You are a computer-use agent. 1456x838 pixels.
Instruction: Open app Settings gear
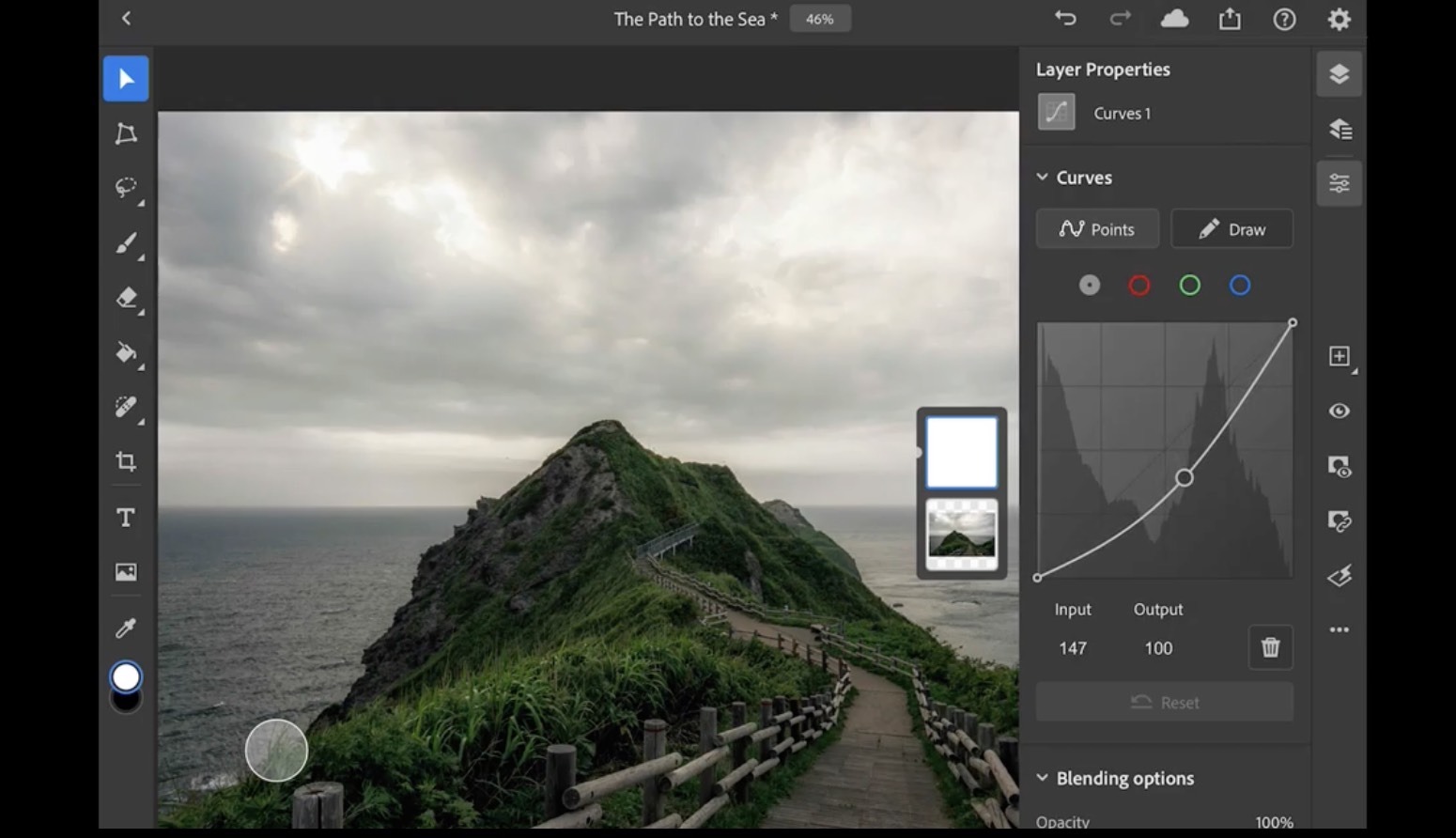point(1339,19)
